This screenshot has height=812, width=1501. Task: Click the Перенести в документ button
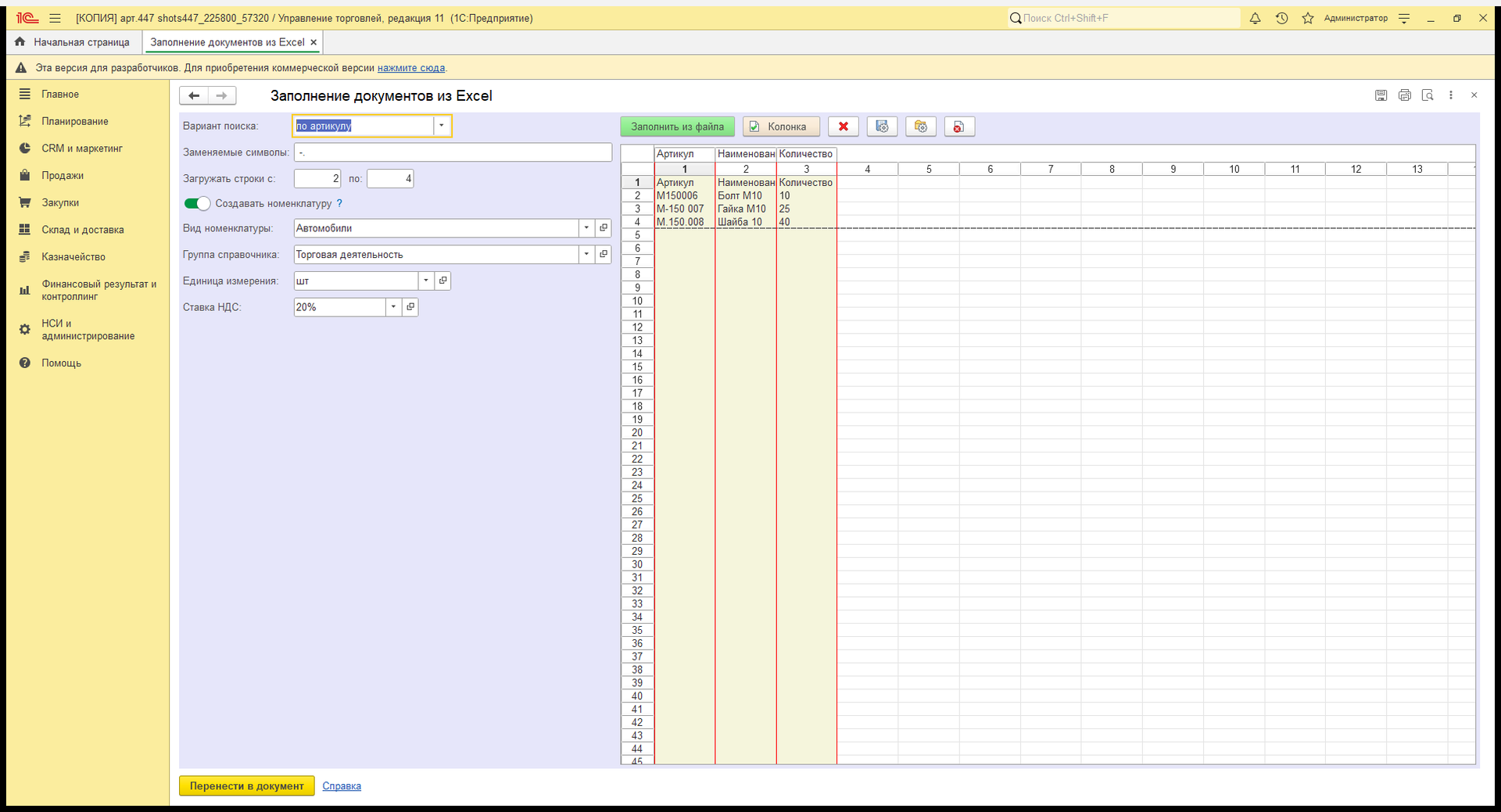(x=246, y=786)
